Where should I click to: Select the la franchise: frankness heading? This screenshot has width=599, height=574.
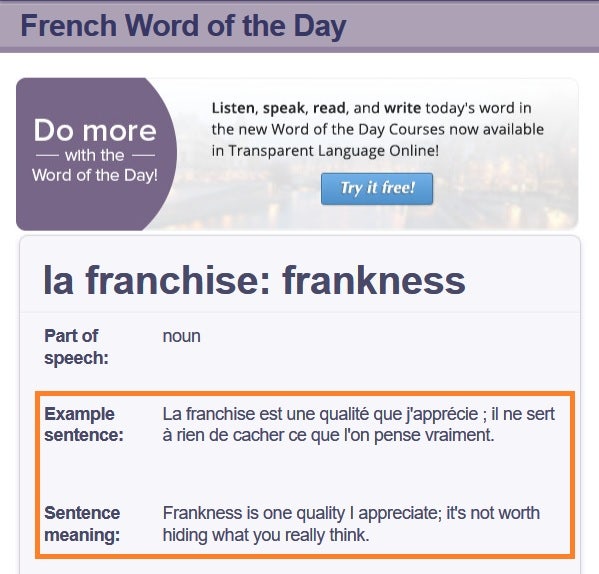tap(254, 281)
